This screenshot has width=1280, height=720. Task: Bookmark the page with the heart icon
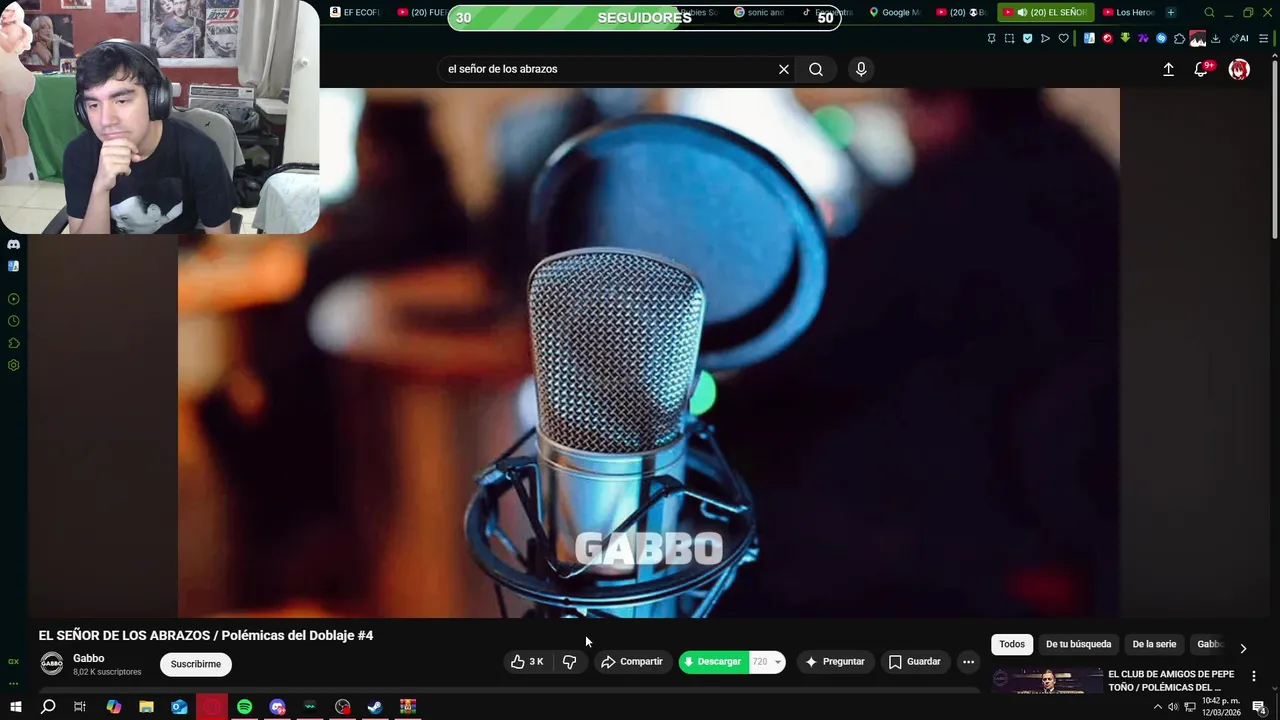[1063, 38]
